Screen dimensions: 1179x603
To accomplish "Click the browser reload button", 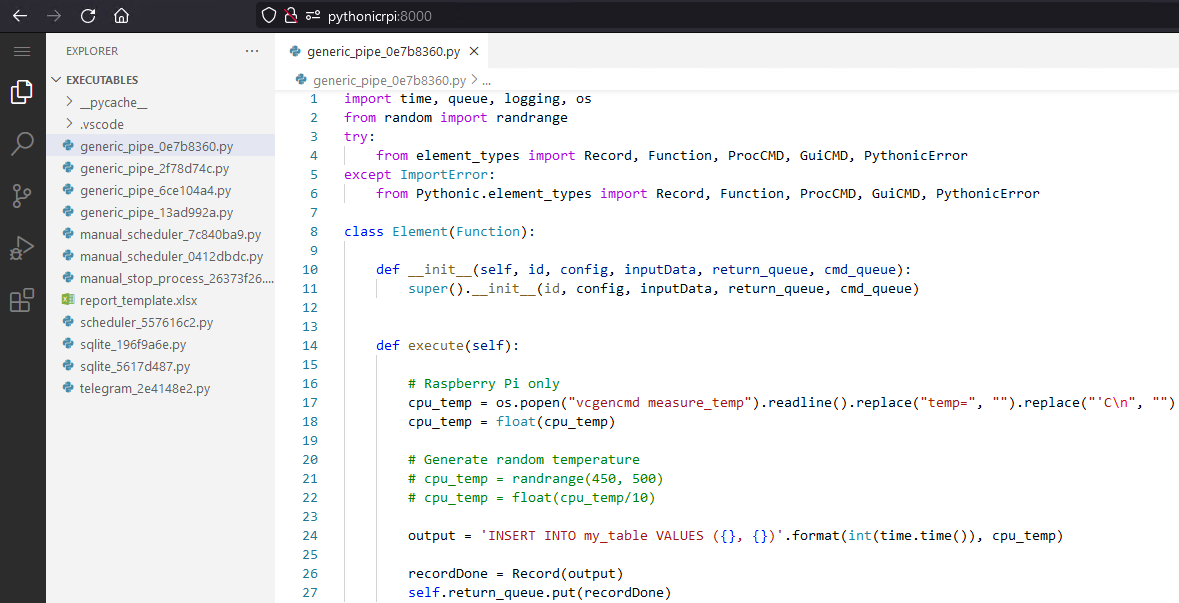I will coord(88,16).
